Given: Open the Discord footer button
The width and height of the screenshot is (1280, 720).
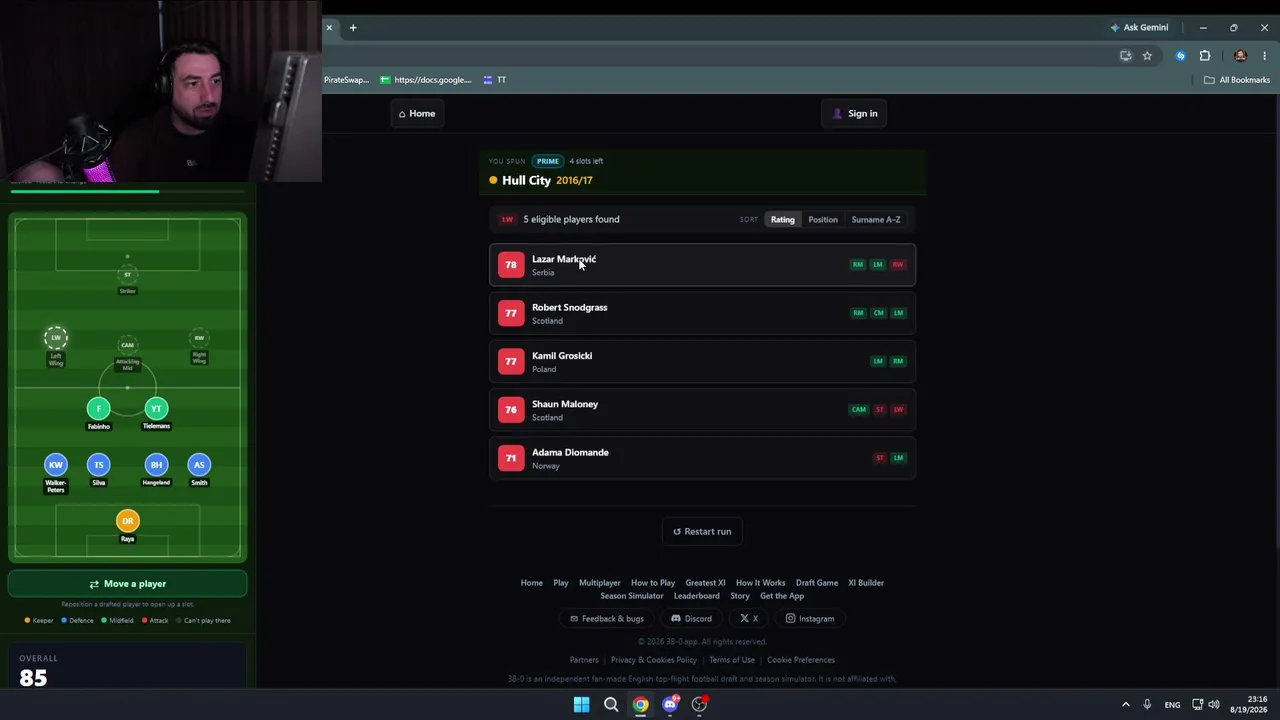Looking at the screenshot, I should pos(692,619).
